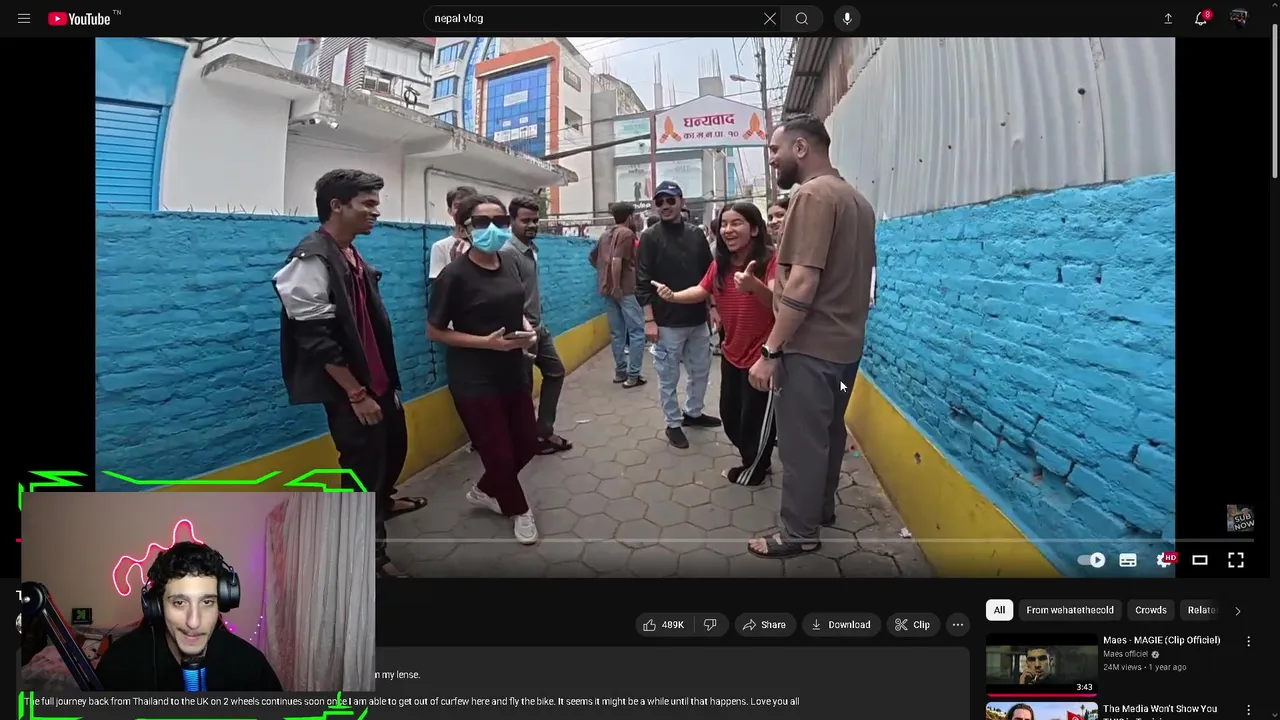Open more actions menu below video
The image size is (1280, 720).
(x=958, y=625)
